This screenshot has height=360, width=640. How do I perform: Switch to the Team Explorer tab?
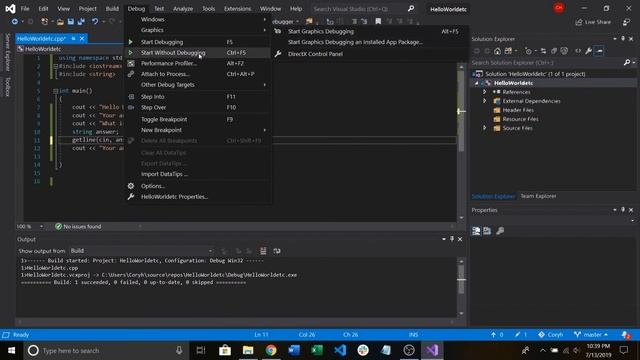click(x=538, y=196)
